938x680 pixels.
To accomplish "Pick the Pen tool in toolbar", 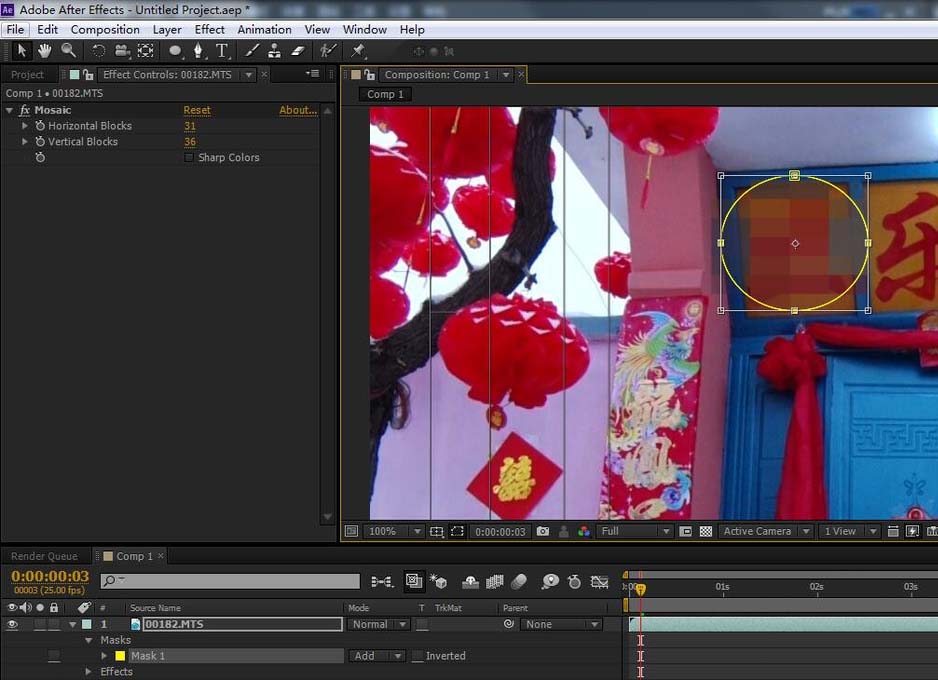I will coord(198,50).
